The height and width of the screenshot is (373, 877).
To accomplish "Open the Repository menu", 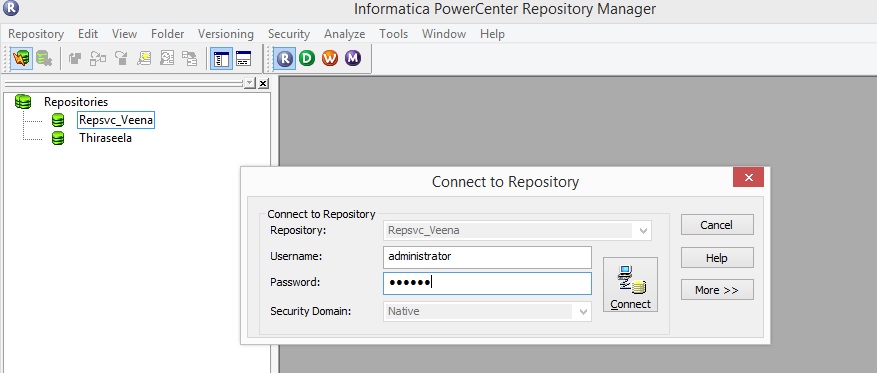I will 36,34.
